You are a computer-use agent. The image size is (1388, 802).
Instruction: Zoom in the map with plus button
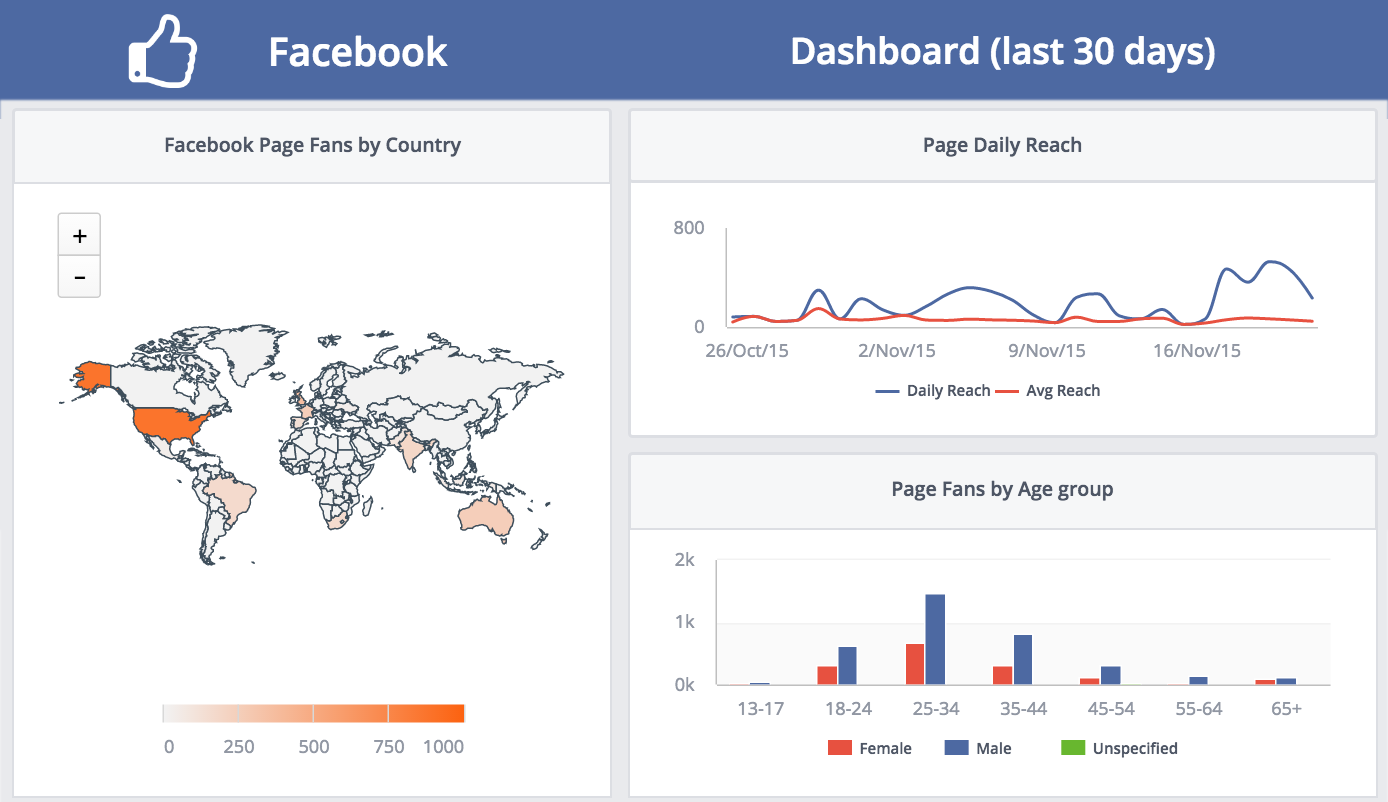click(x=80, y=236)
